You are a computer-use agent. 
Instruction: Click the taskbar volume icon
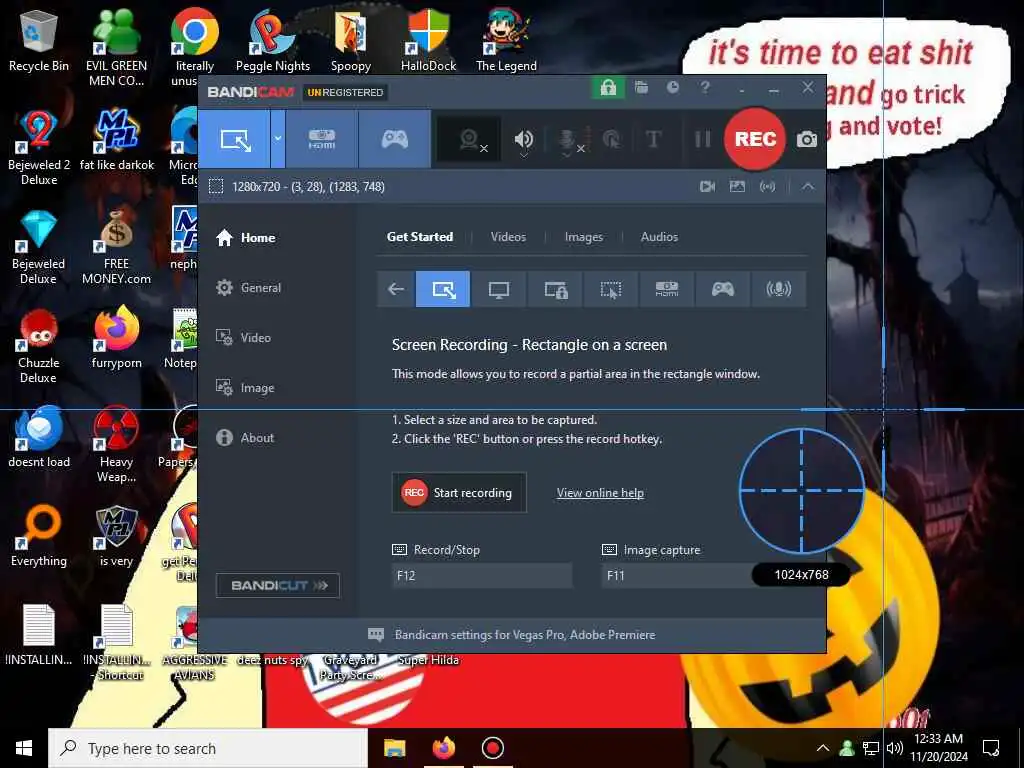point(895,748)
